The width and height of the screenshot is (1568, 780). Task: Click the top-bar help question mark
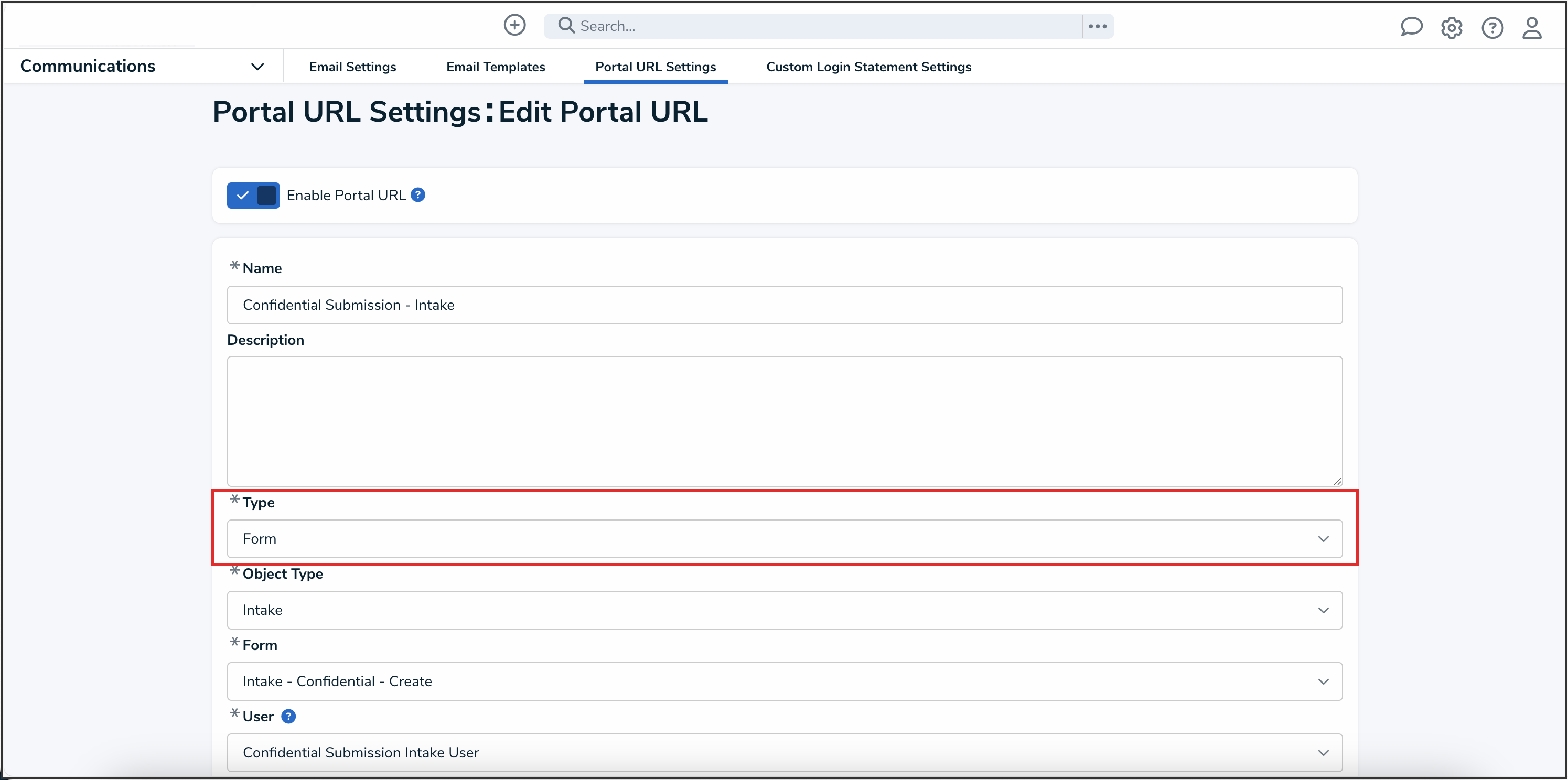click(x=1492, y=28)
